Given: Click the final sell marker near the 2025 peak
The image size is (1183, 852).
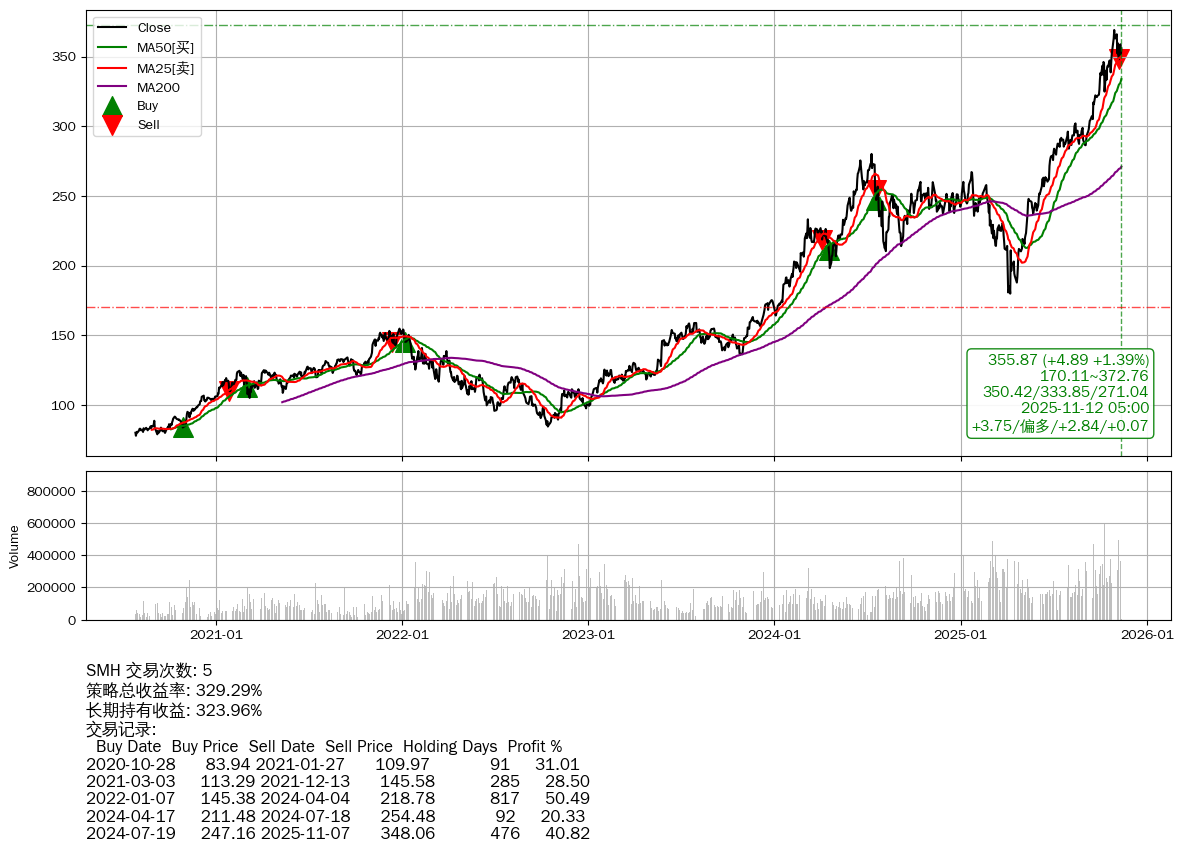Looking at the screenshot, I should coord(1119,59).
